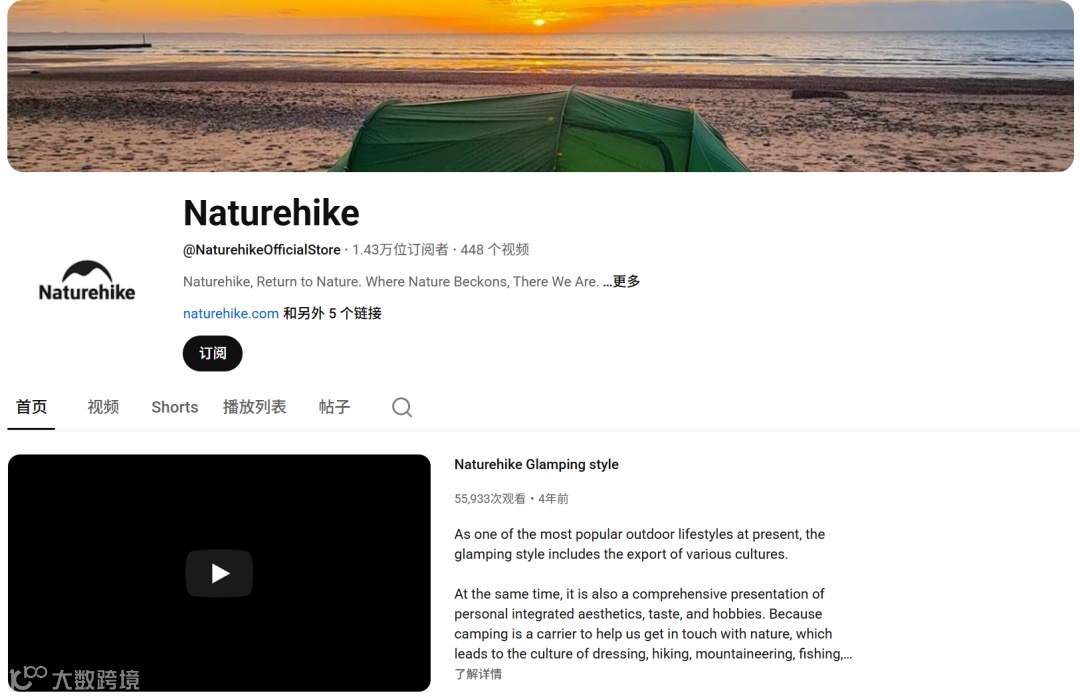The width and height of the screenshot is (1080, 699).
Task: Click the 大数跨境 watermark logo
Action: pyautogui.click(x=74, y=678)
